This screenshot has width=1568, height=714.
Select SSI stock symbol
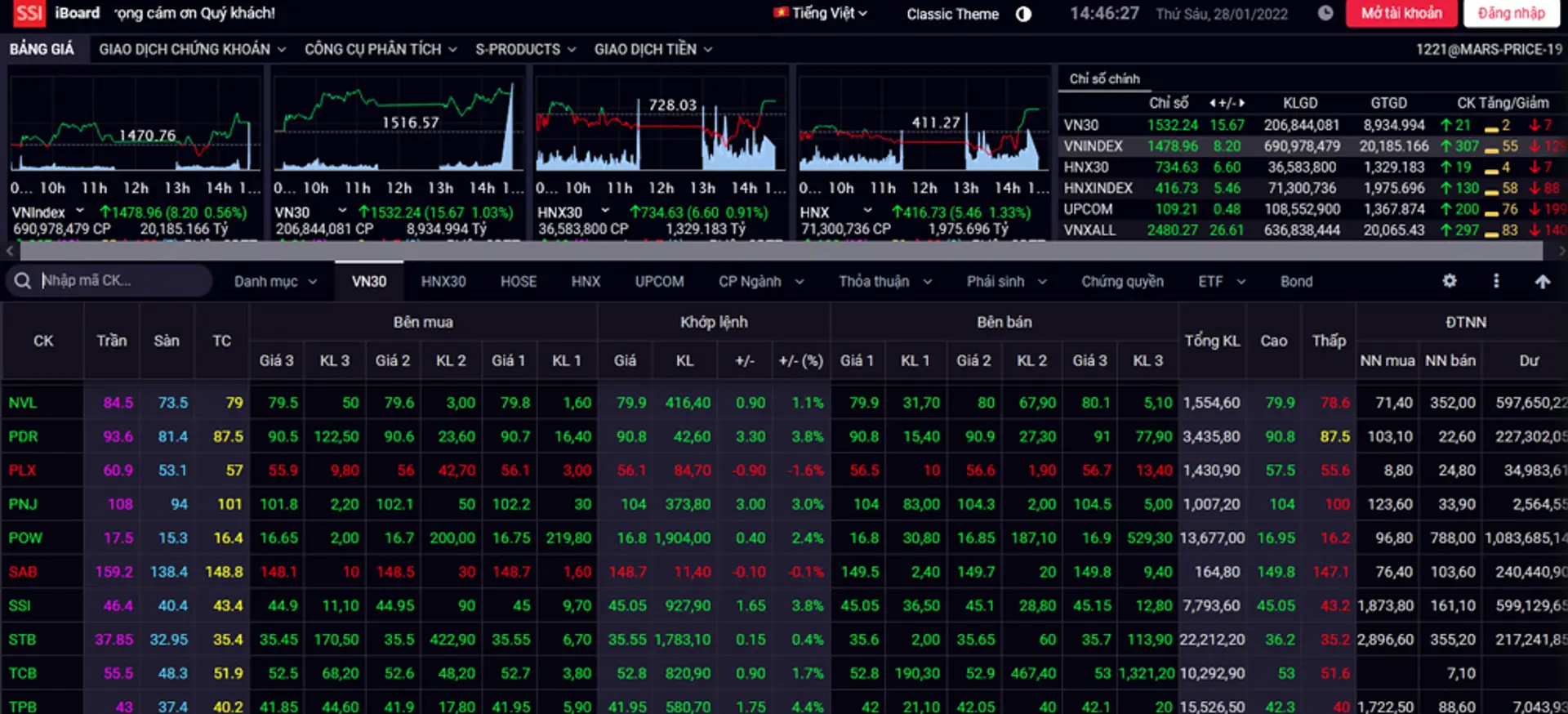point(20,606)
